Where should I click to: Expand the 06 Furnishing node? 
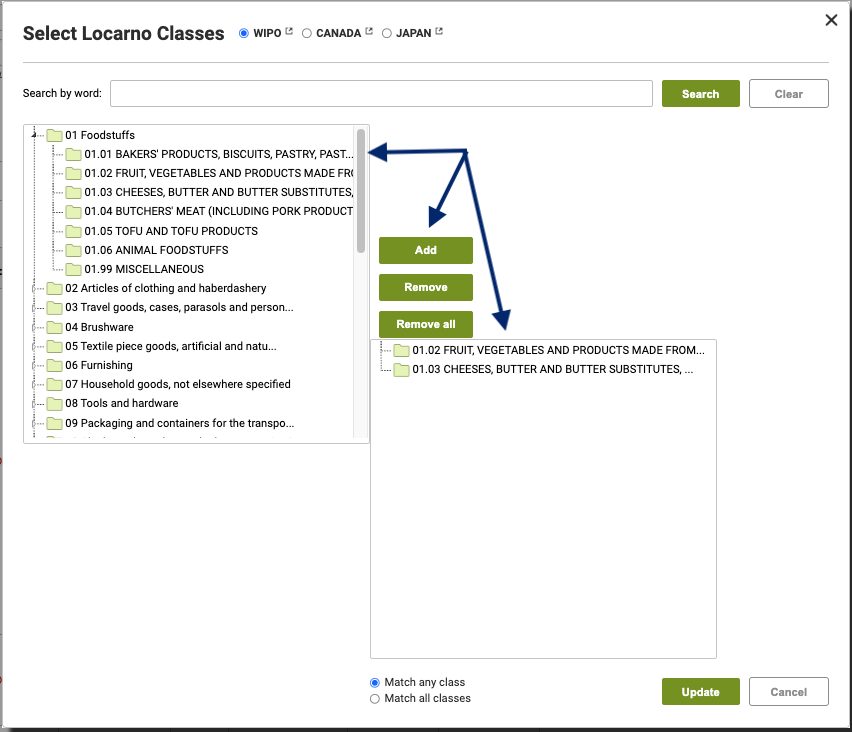point(34,366)
